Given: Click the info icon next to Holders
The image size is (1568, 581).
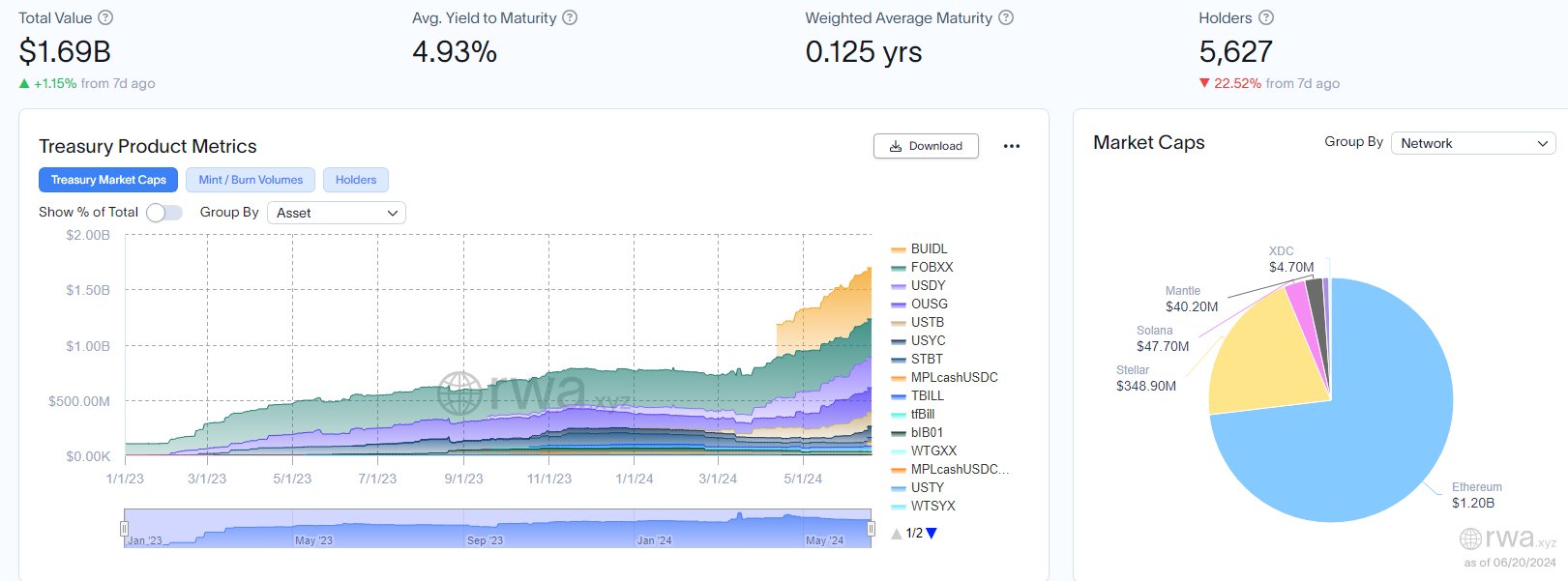Looking at the screenshot, I should tap(1266, 17).
